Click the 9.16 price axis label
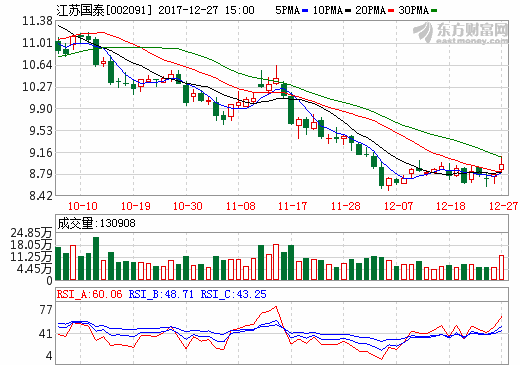 click(x=41, y=152)
